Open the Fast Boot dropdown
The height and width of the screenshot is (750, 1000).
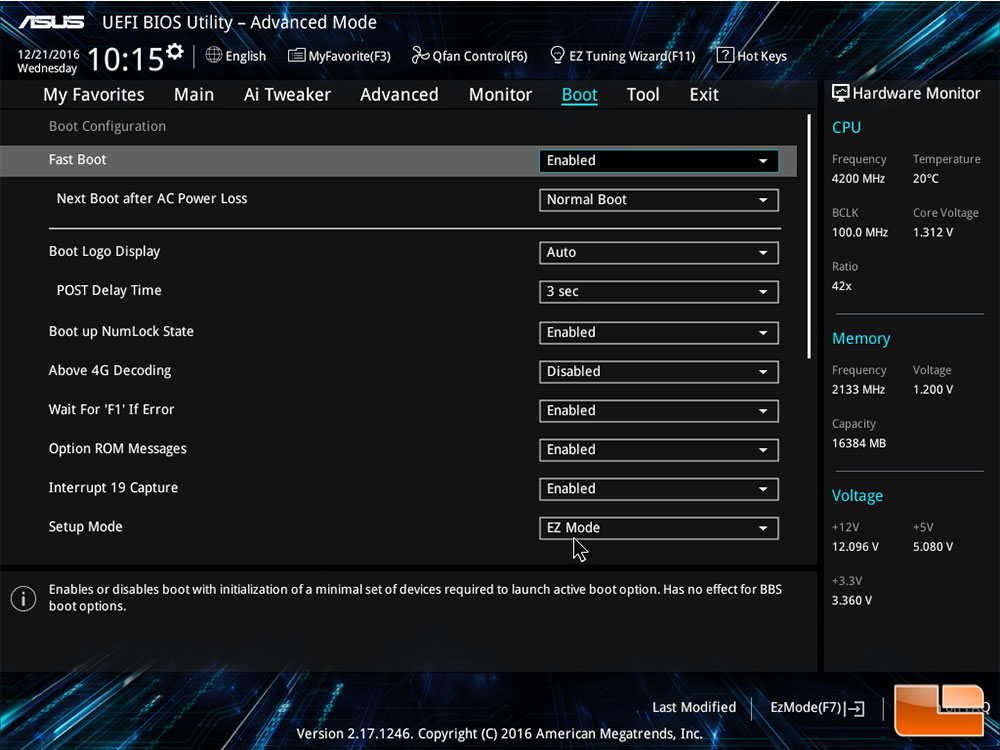[658, 161]
